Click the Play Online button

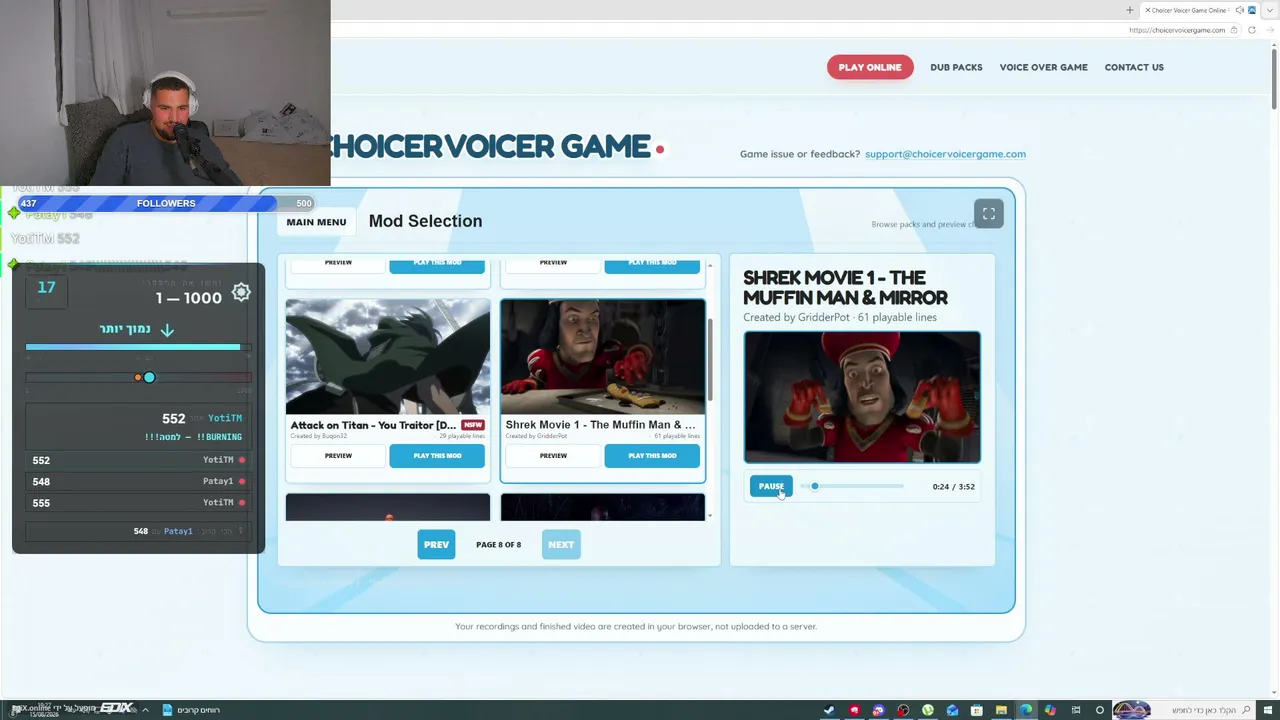[870, 67]
